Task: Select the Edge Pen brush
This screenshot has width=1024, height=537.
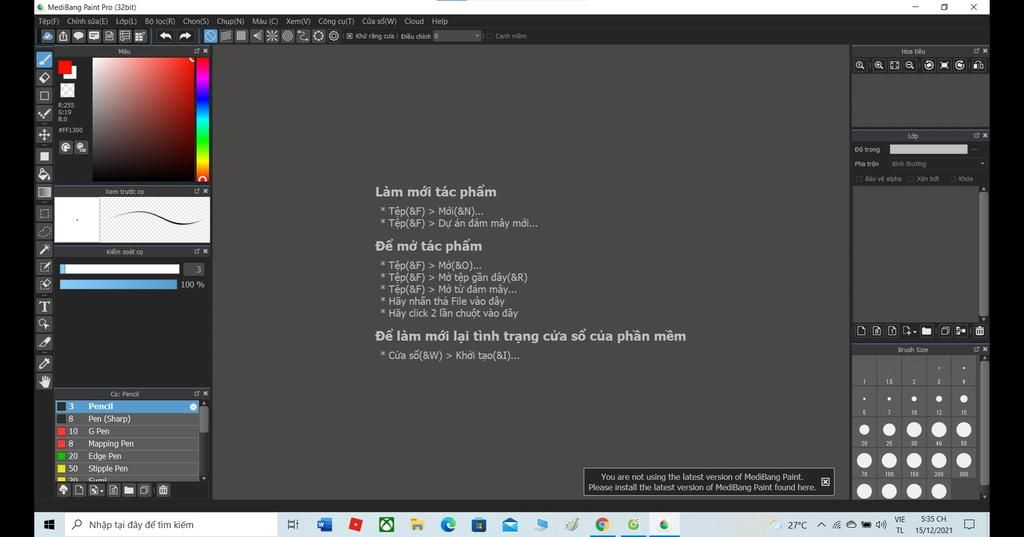Action: click(x=127, y=456)
